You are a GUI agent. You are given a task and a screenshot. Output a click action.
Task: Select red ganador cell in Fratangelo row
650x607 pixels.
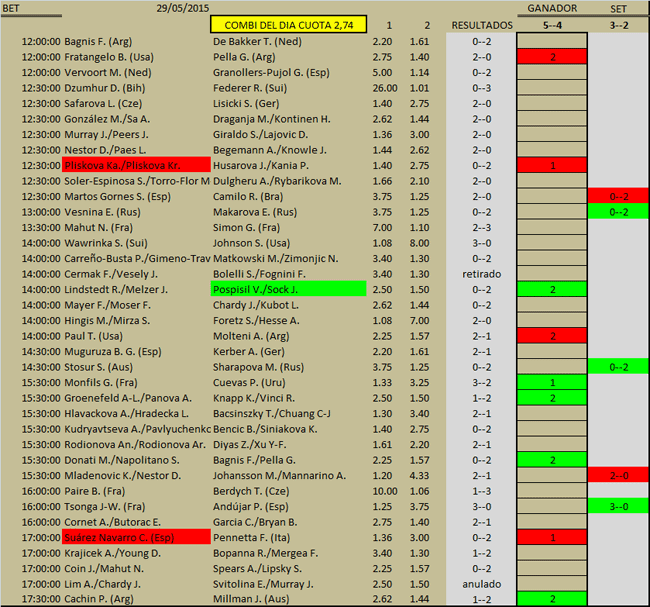(552, 57)
